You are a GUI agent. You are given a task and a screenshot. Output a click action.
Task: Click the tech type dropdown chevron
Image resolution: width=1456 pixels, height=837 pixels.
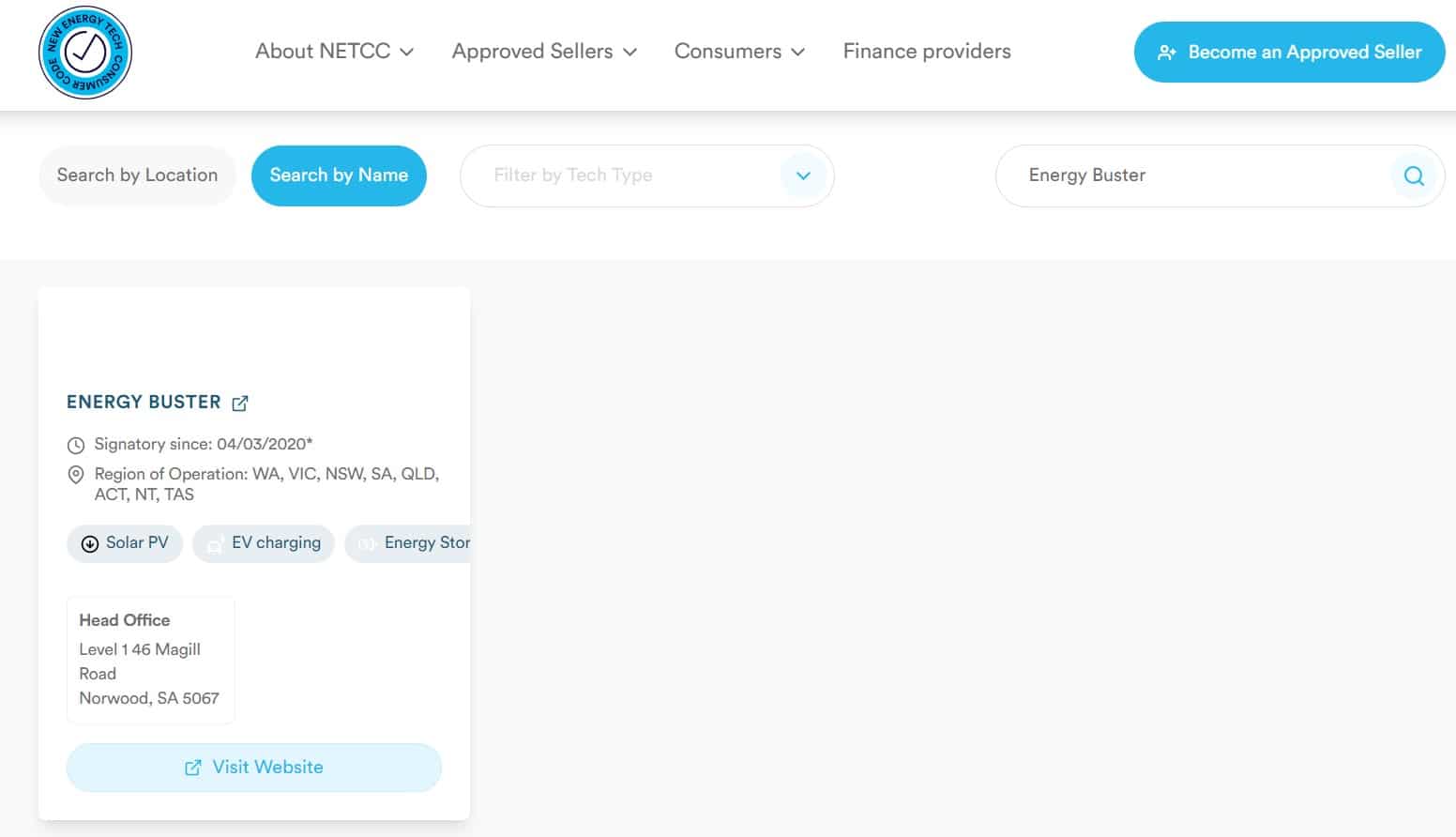pos(803,175)
